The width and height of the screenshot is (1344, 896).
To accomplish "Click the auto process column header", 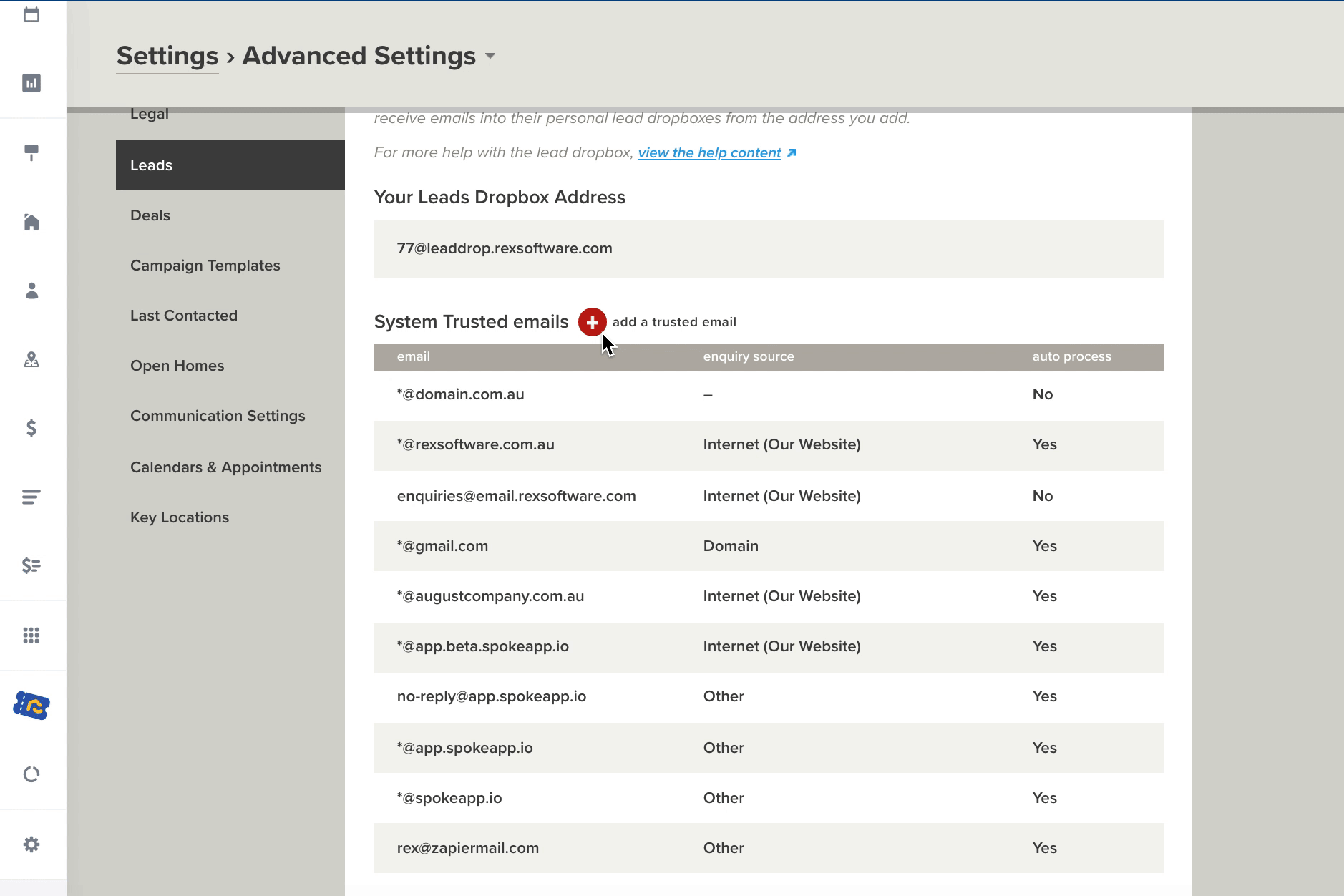I will point(1071,356).
